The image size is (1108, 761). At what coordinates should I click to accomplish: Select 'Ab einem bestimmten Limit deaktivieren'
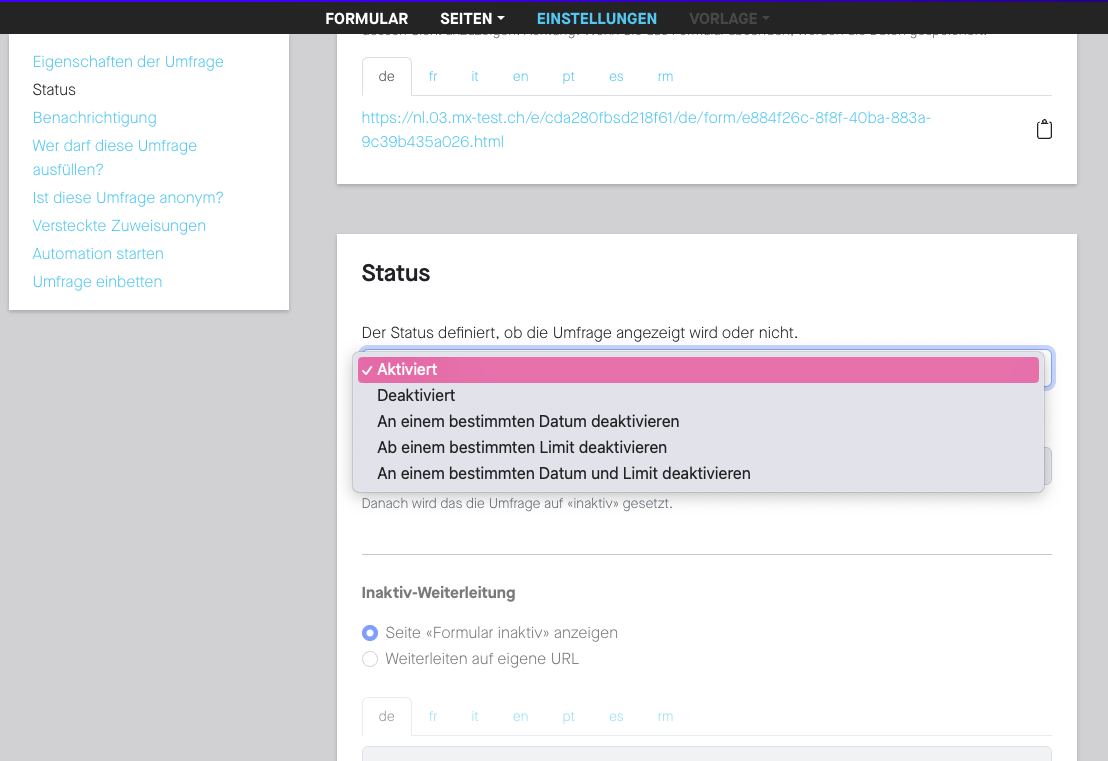521,447
